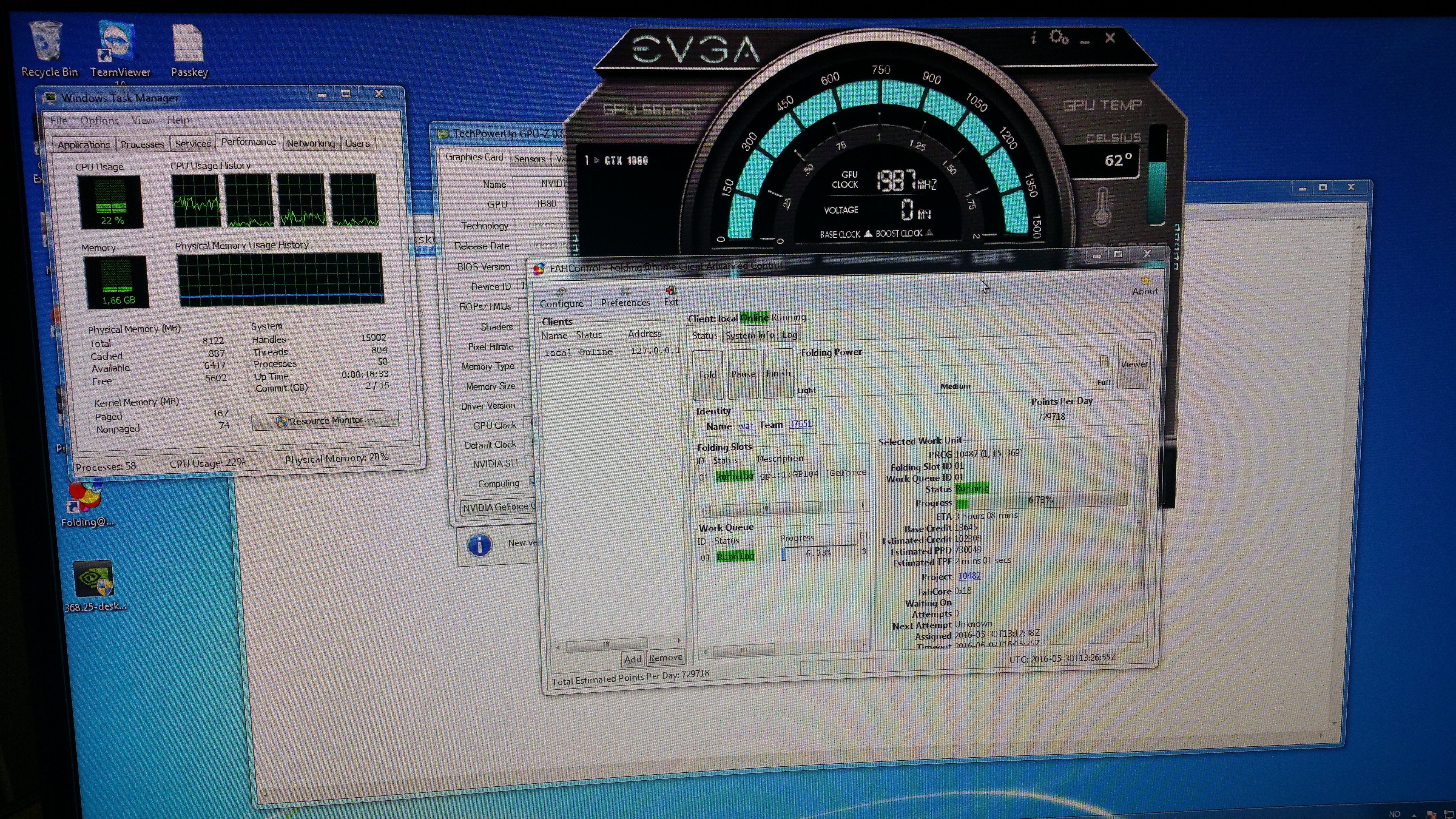
Task: Click the Fold button
Action: 708,374
